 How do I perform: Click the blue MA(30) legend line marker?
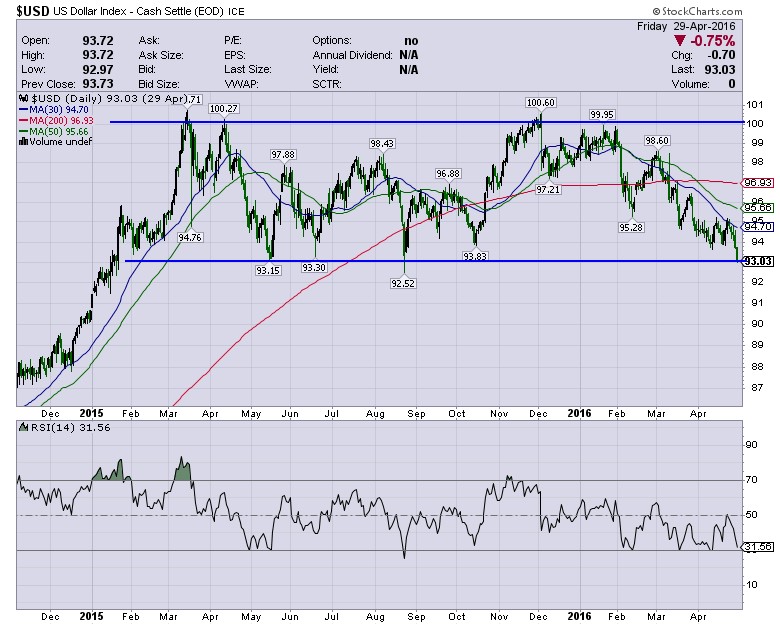[22, 111]
